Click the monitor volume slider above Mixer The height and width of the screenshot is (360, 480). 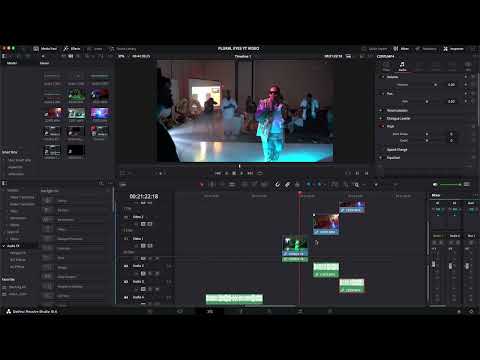[450, 184]
